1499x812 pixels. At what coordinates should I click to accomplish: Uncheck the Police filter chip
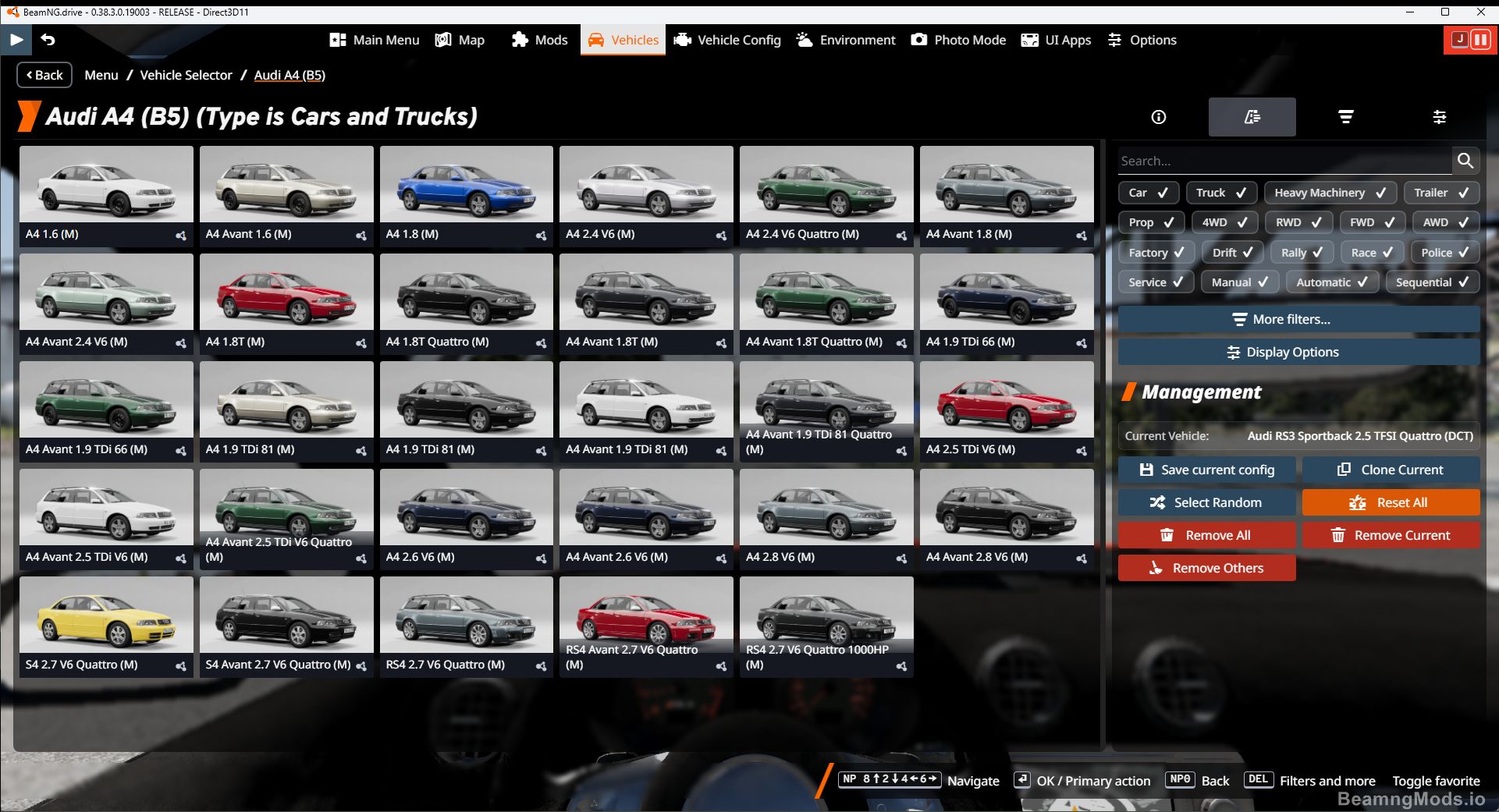(x=1444, y=252)
